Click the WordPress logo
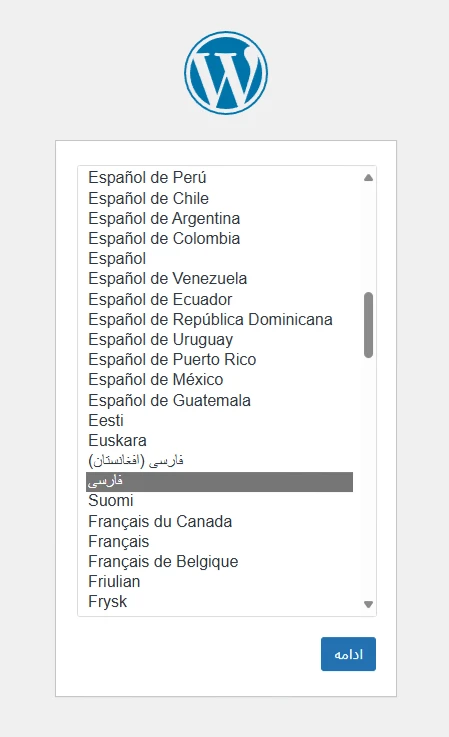This screenshot has width=449, height=737. [x=226, y=73]
